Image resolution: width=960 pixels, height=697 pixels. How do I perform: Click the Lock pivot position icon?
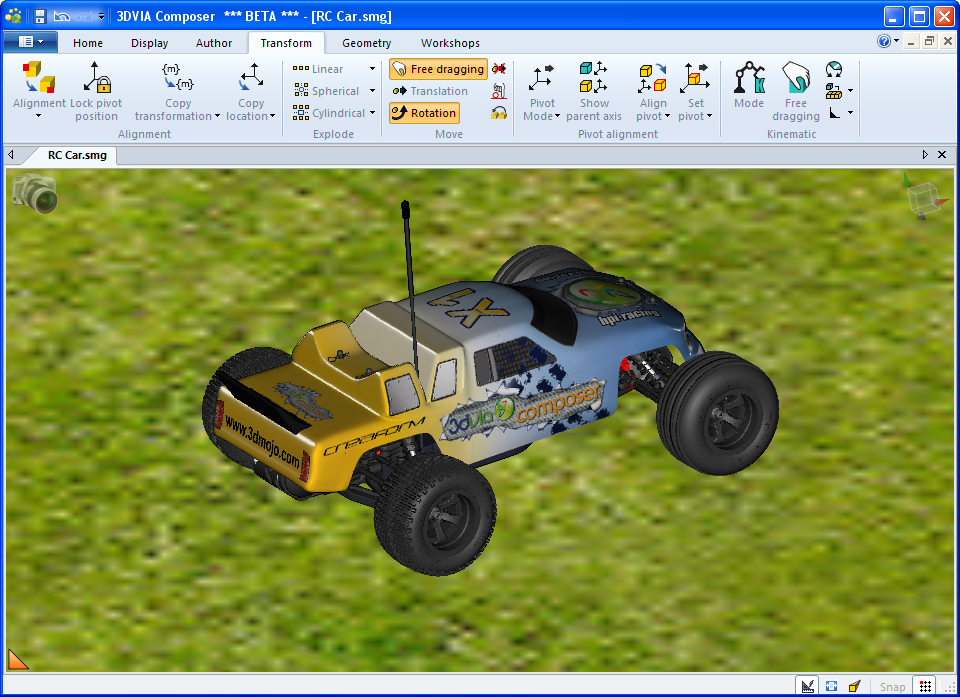(x=96, y=78)
